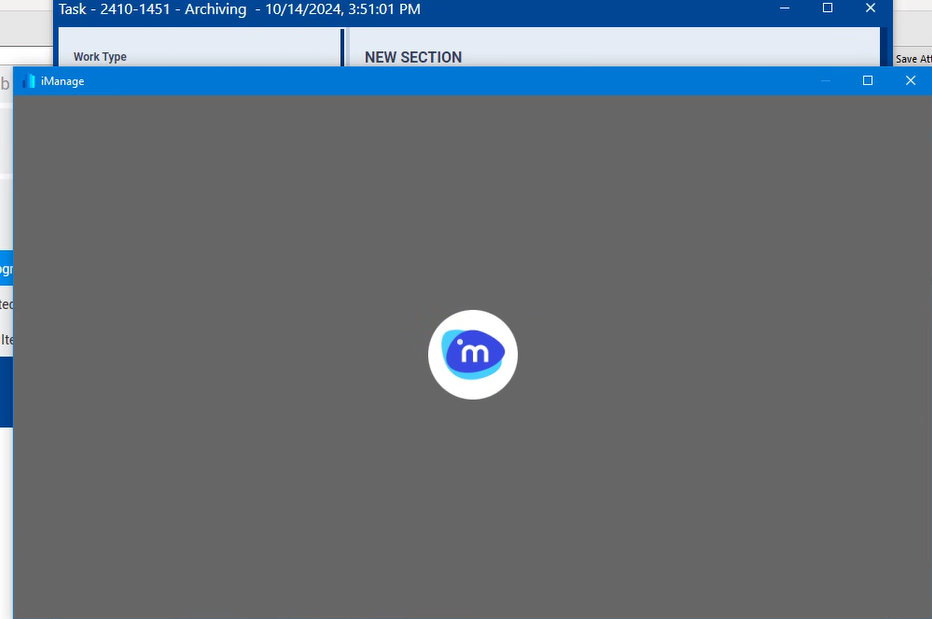Viewport: 932px width, 619px height.
Task: Click the 'Ite' truncated item at the left edge
Action: 6,340
